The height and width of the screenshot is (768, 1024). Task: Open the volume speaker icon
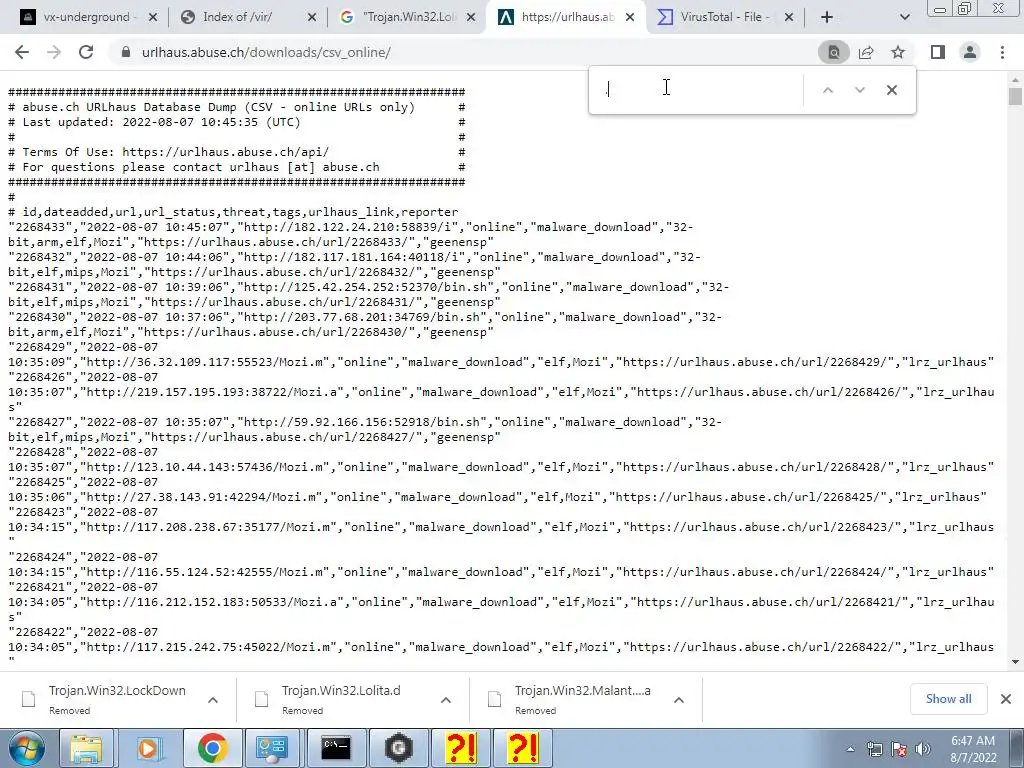(x=923, y=749)
